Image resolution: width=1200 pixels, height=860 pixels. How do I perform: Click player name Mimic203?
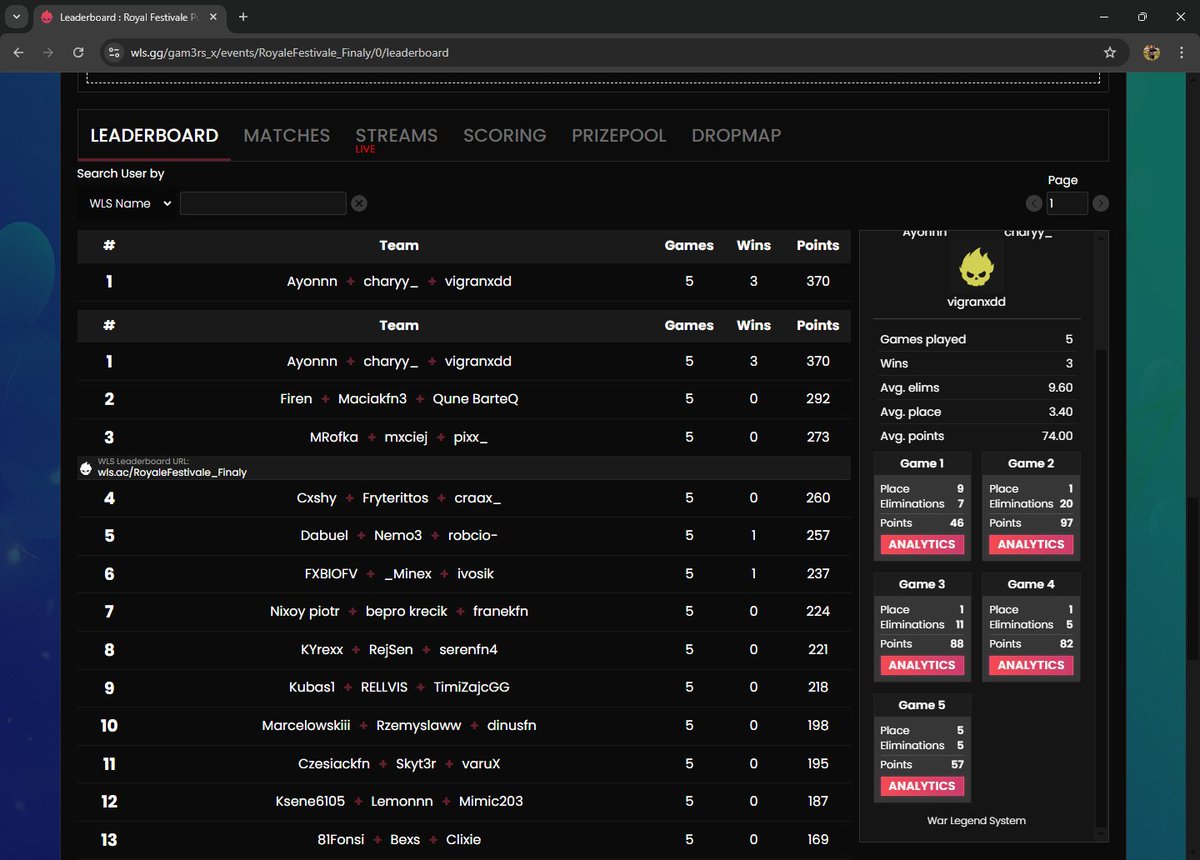tap(491, 802)
